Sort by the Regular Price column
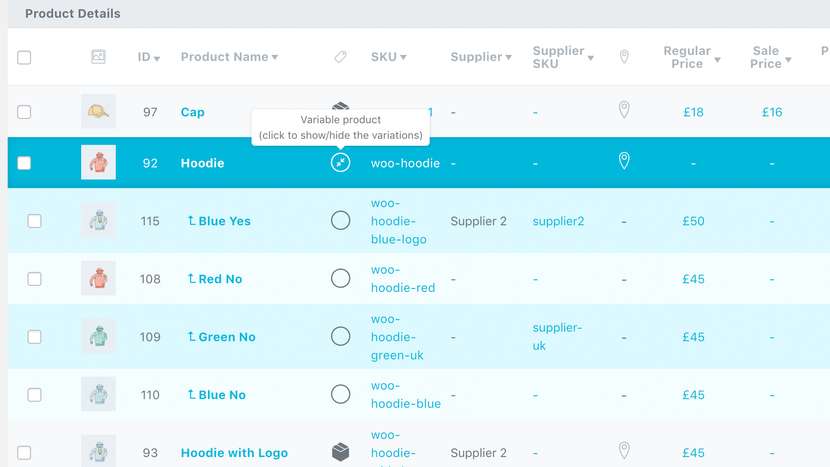This screenshot has width=830, height=467. tap(691, 57)
